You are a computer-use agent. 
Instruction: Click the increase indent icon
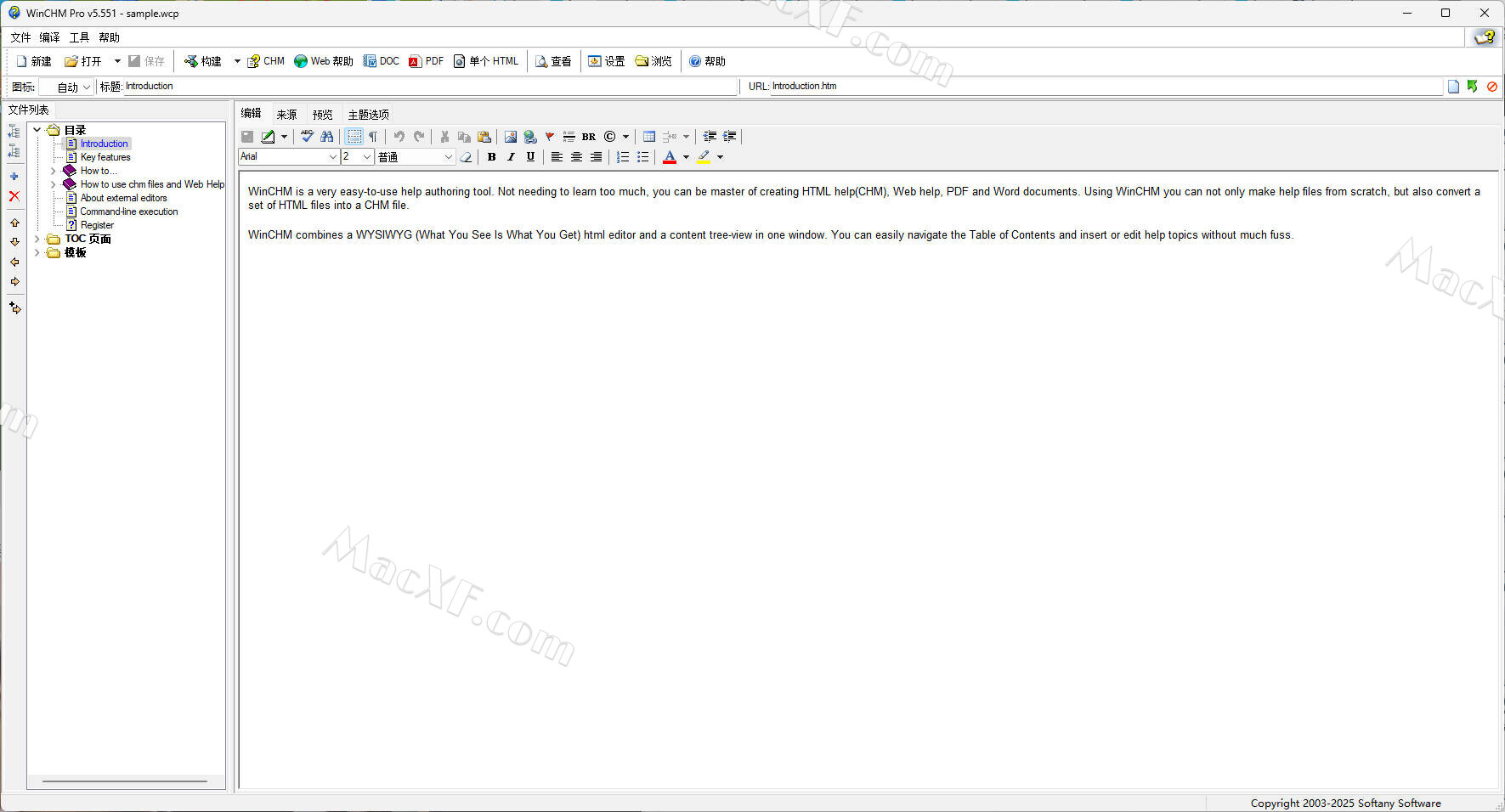(x=730, y=137)
